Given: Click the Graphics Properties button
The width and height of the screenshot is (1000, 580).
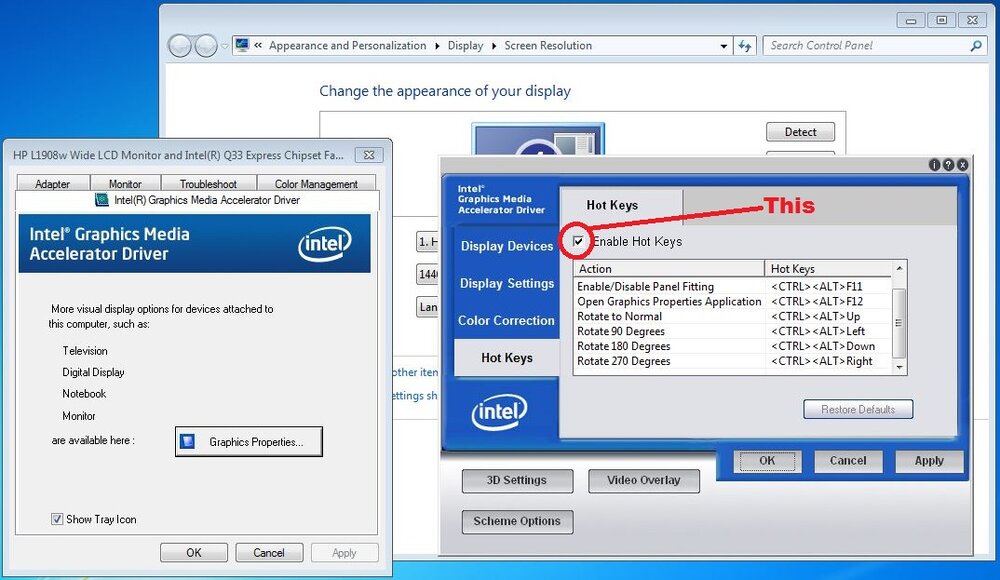Looking at the screenshot, I should coord(249,442).
